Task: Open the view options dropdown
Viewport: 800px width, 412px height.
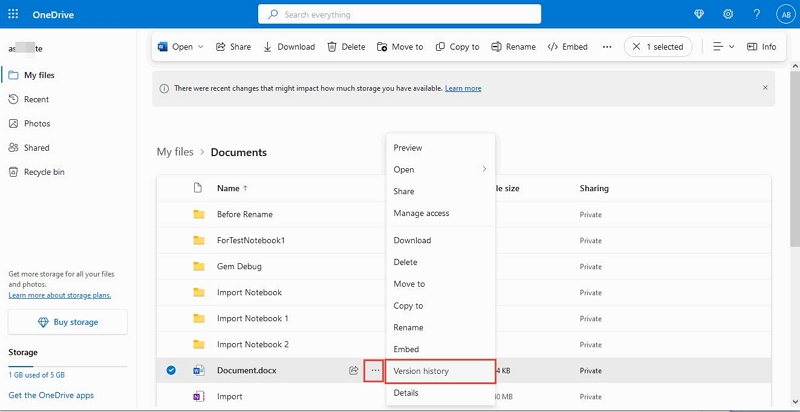Action: click(x=722, y=47)
